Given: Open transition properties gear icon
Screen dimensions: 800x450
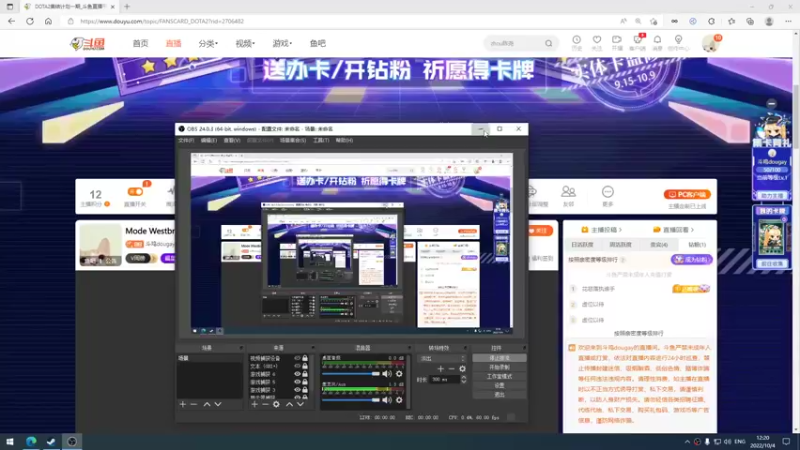Looking at the screenshot, I should coord(462,368).
